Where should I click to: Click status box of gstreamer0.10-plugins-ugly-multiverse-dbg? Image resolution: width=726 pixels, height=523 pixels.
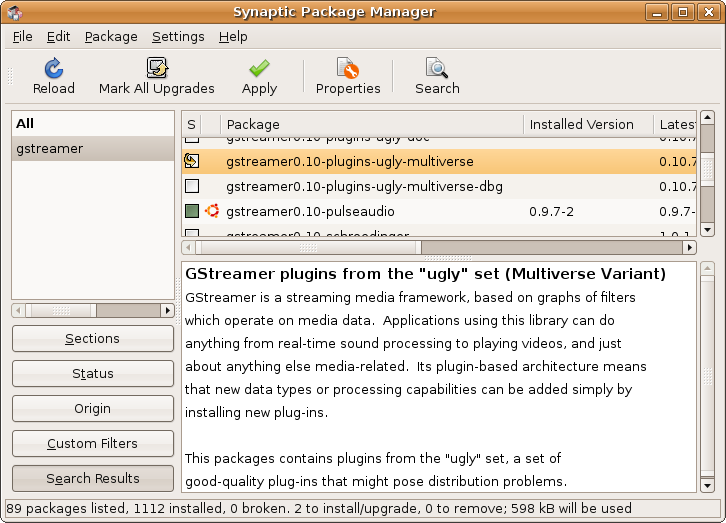pos(192,186)
